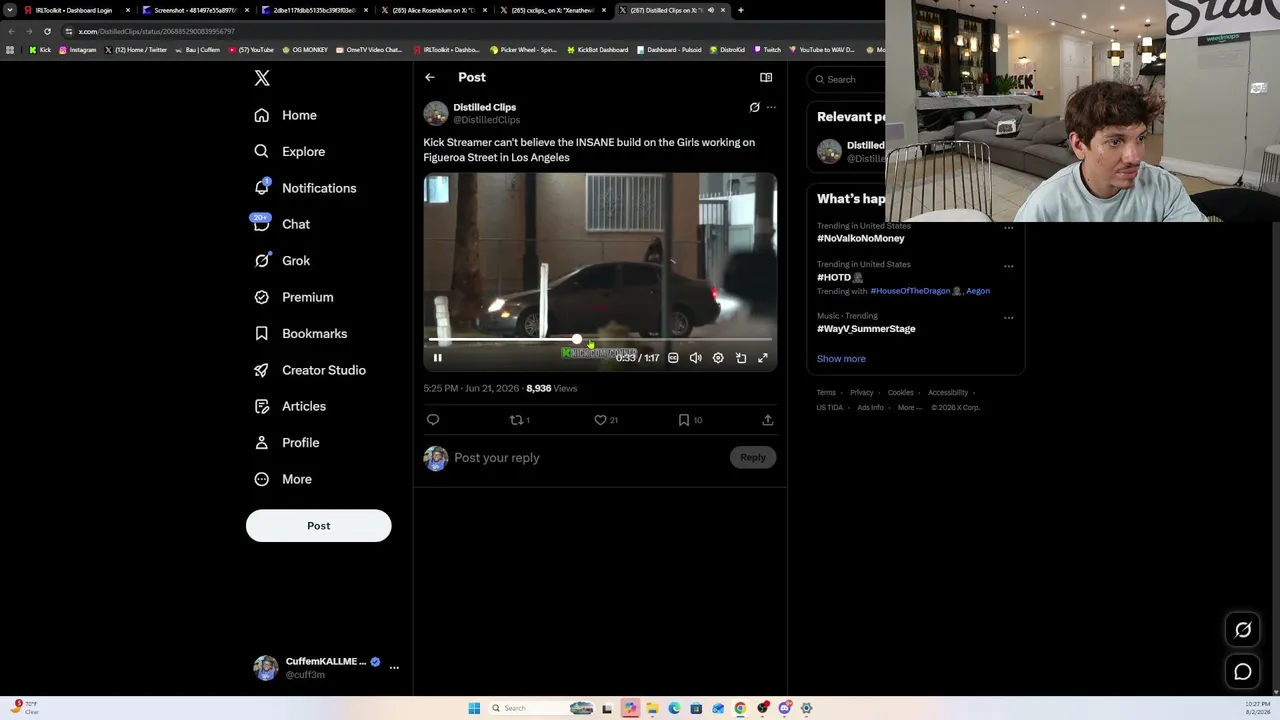Expand the More menu in the sidebar
Viewport: 1280px width, 720px height.
(x=283, y=479)
